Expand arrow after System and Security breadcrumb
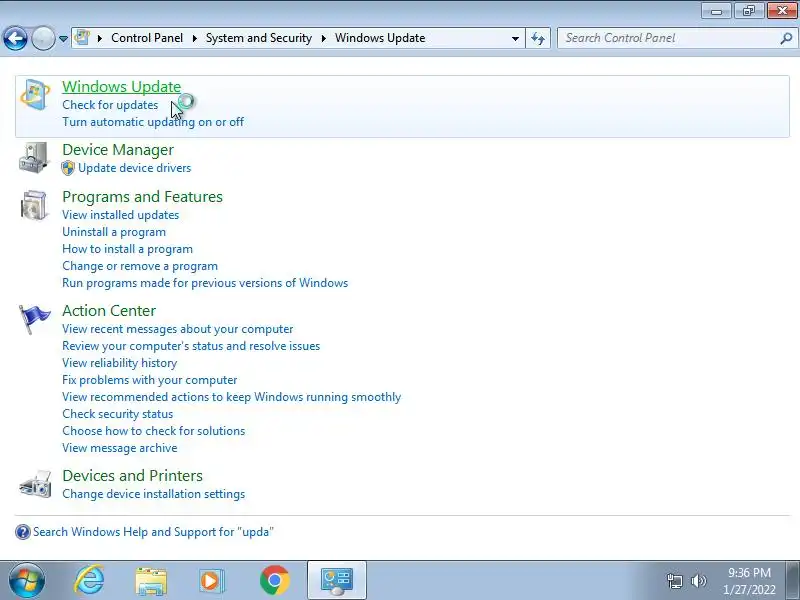Image resolution: width=800 pixels, height=600 pixels. tap(323, 38)
